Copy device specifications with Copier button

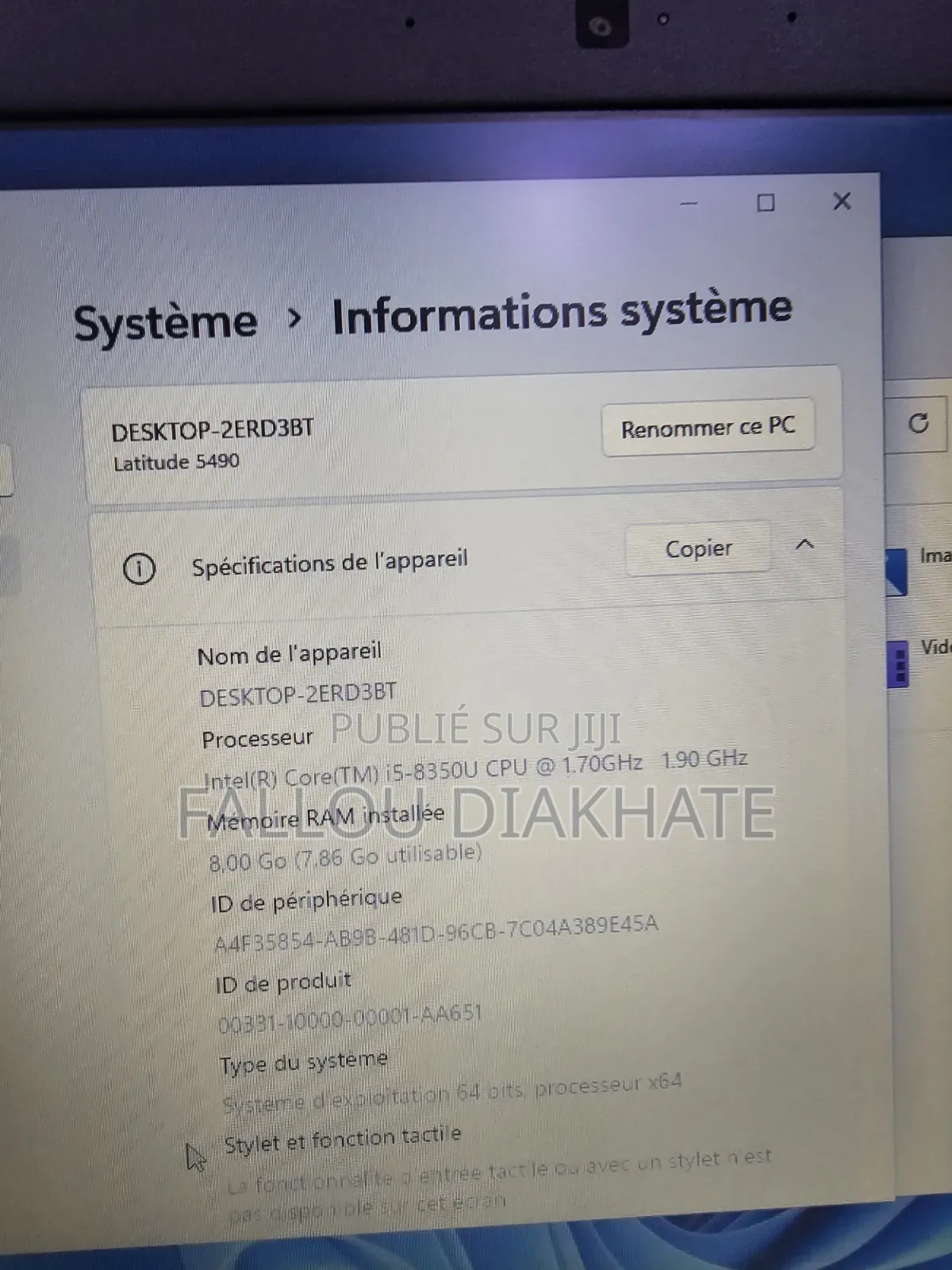point(698,548)
